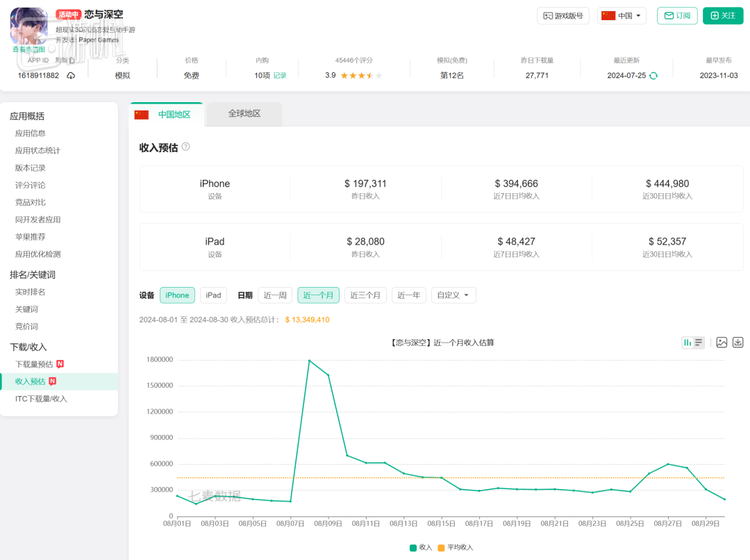Image resolution: width=750 pixels, height=560 pixels.
Task: Click the red N badge beside 下载量预估
Action: click(60, 364)
